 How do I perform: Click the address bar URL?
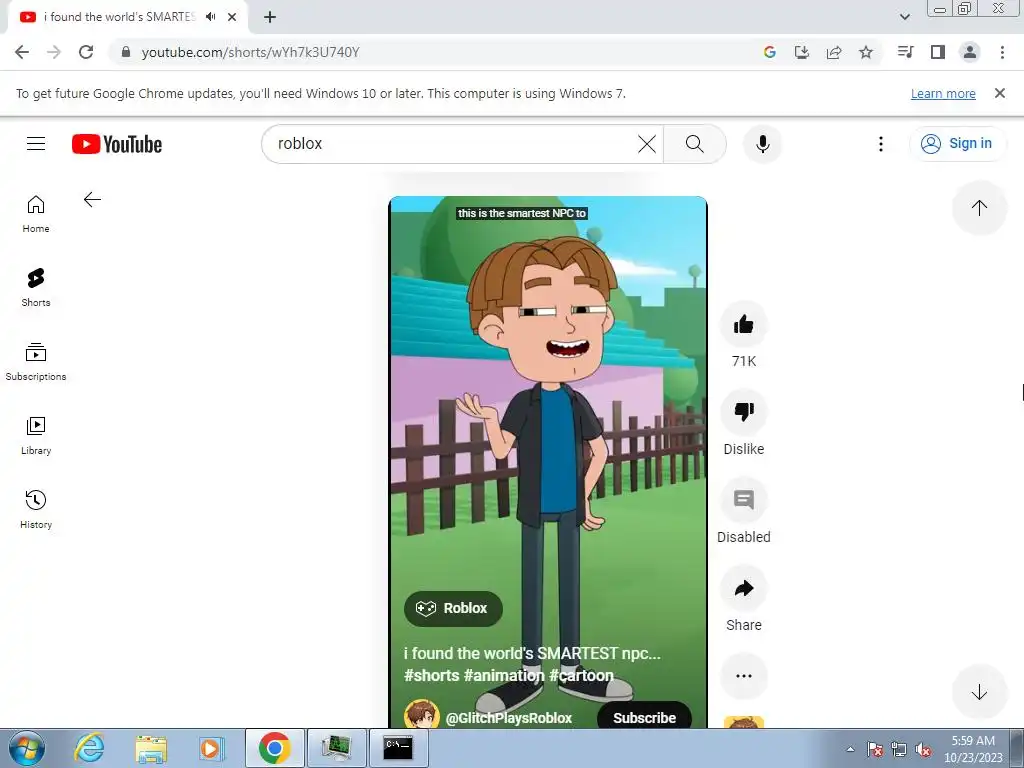pos(250,52)
